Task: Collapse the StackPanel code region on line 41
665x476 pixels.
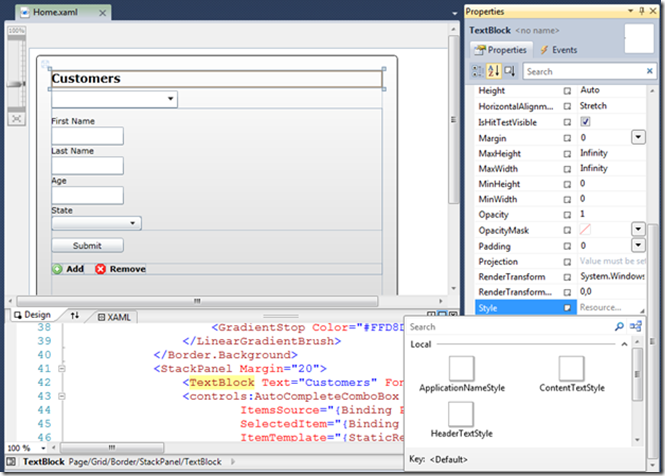Action: (x=62, y=368)
